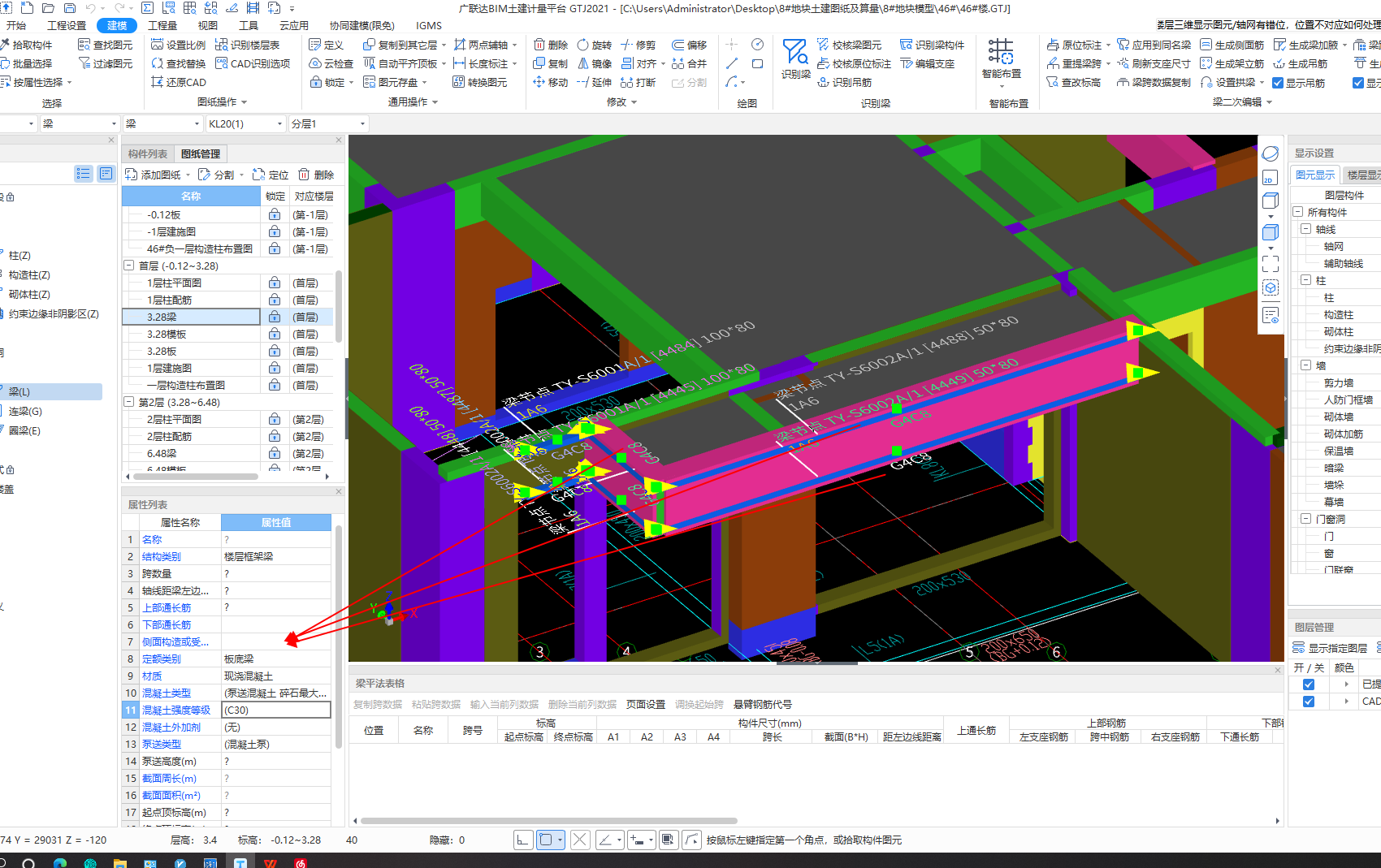Launch 云检查 cloud check

coord(331,63)
